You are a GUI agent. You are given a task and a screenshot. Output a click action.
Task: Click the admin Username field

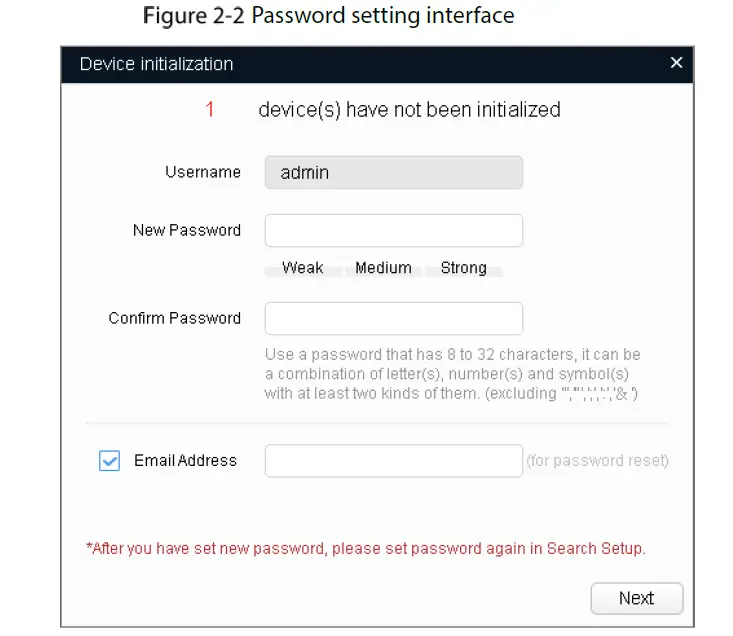[393, 172]
